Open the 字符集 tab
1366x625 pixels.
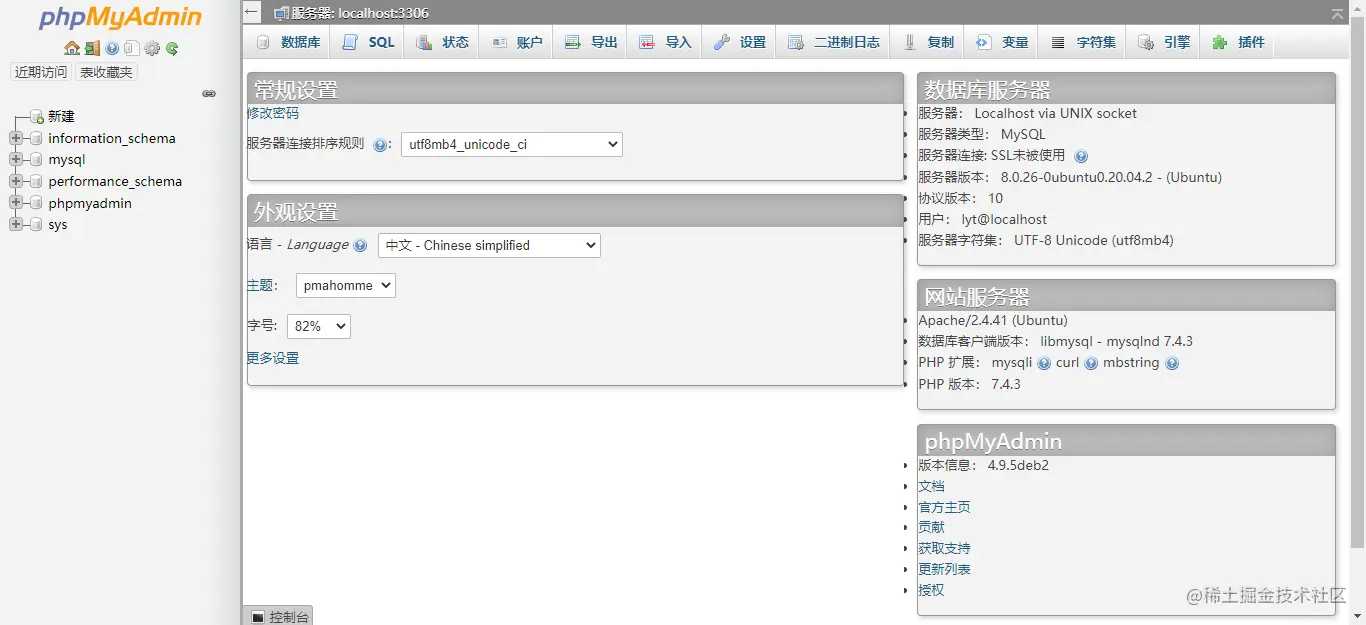pyautogui.click(x=1083, y=42)
